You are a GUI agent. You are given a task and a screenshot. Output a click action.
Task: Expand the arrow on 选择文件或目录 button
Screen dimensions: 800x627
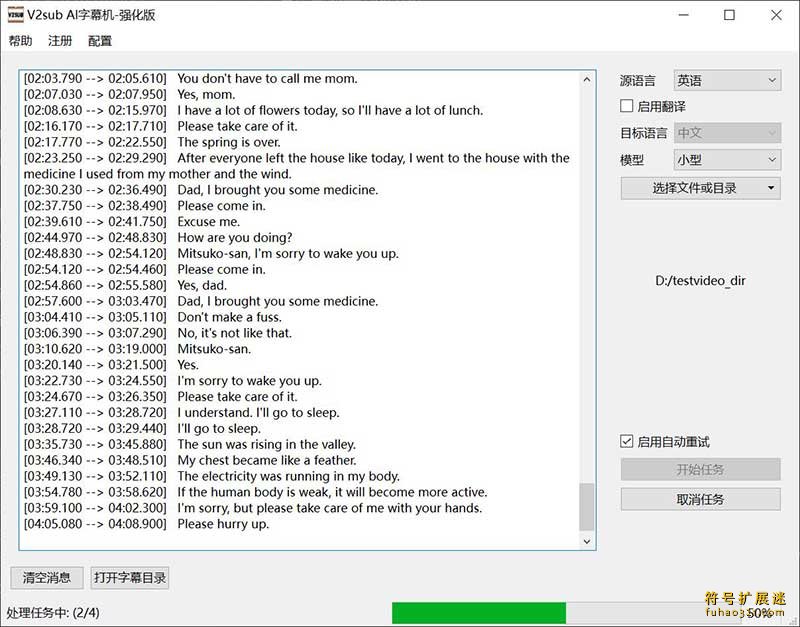point(771,188)
